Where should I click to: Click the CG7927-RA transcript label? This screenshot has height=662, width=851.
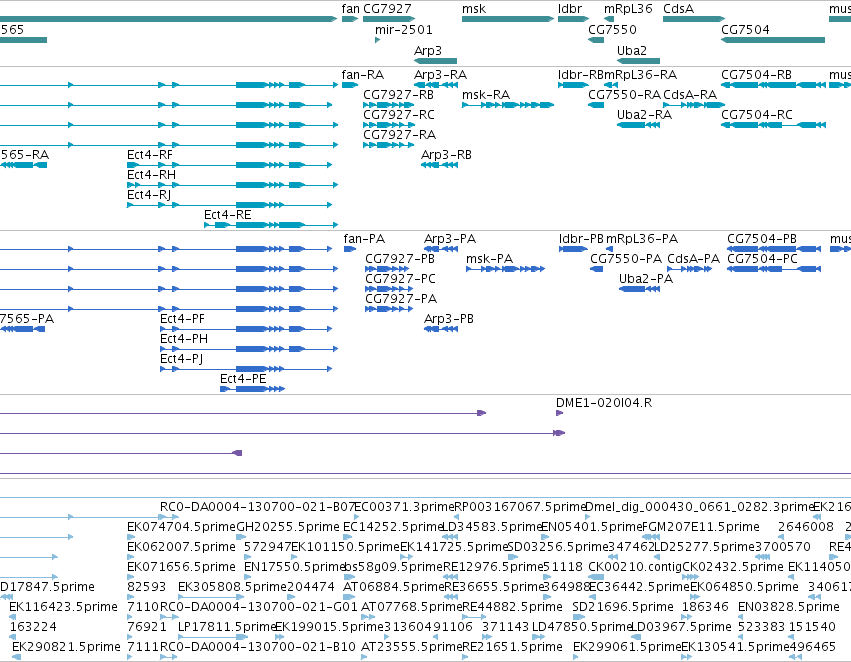coord(399,135)
